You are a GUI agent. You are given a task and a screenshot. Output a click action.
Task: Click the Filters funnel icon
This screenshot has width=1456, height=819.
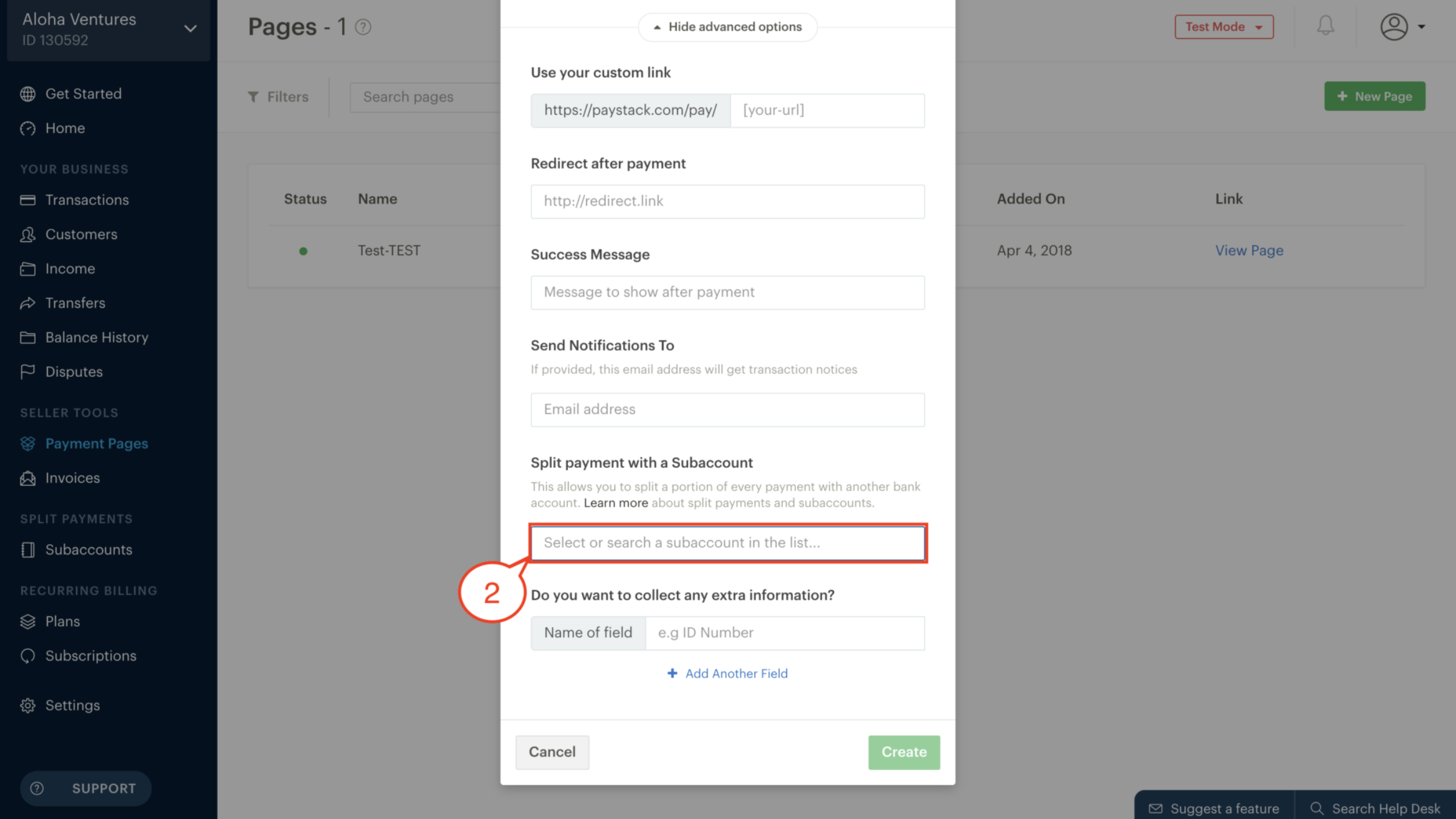point(255,96)
